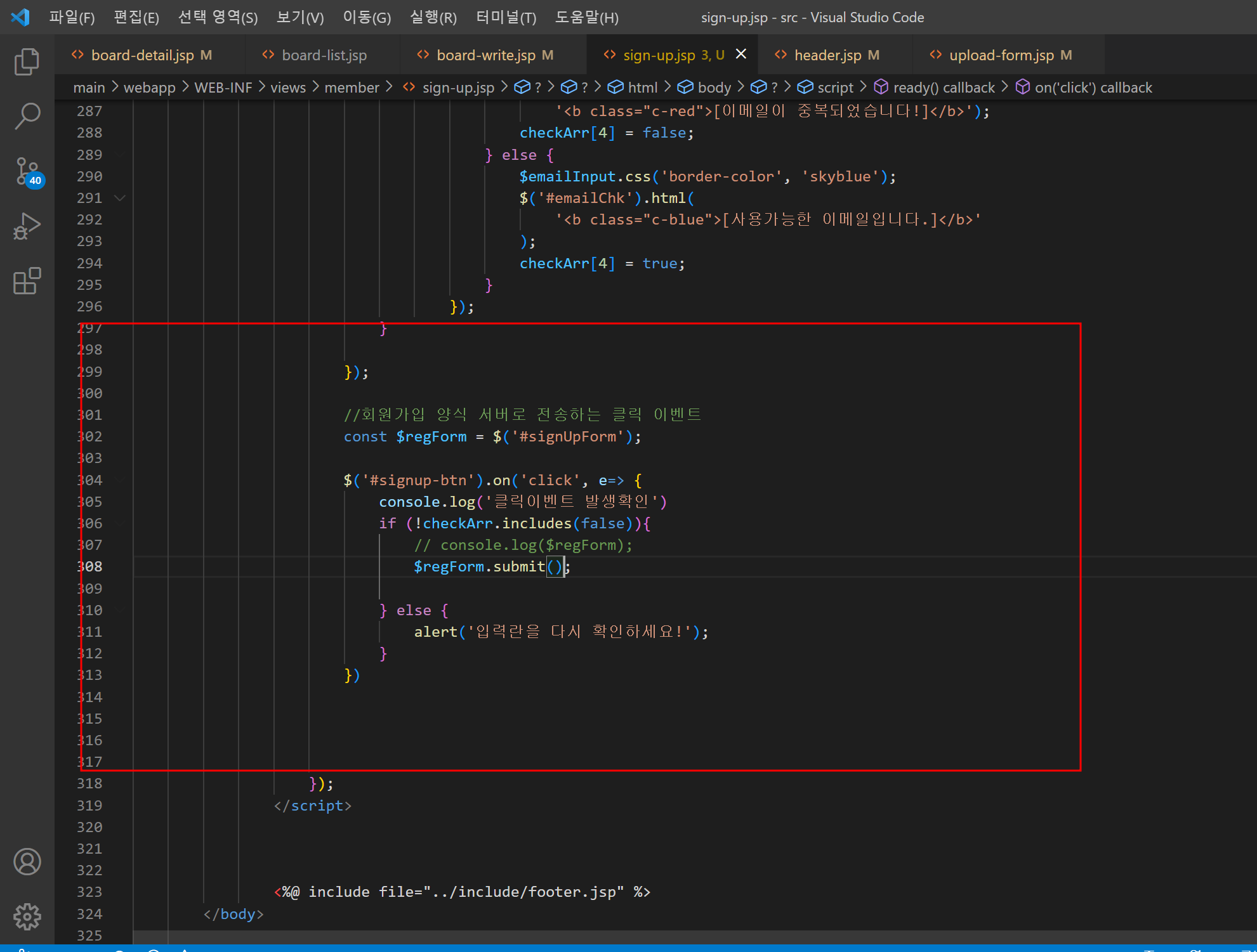The height and width of the screenshot is (952, 1257).
Task: Click the 'checkArr[4] = false;' line
Action: (607, 133)
